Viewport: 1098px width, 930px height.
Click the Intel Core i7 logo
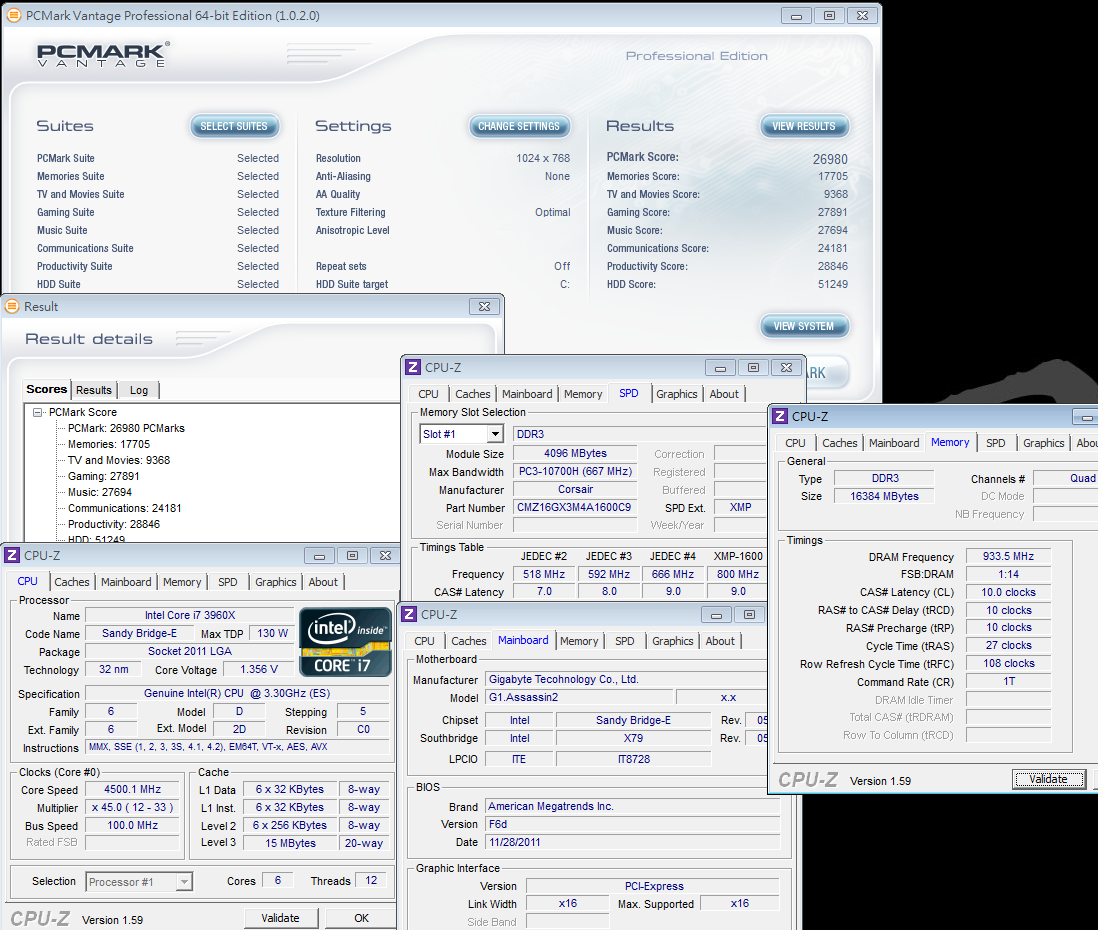point(345,641)
